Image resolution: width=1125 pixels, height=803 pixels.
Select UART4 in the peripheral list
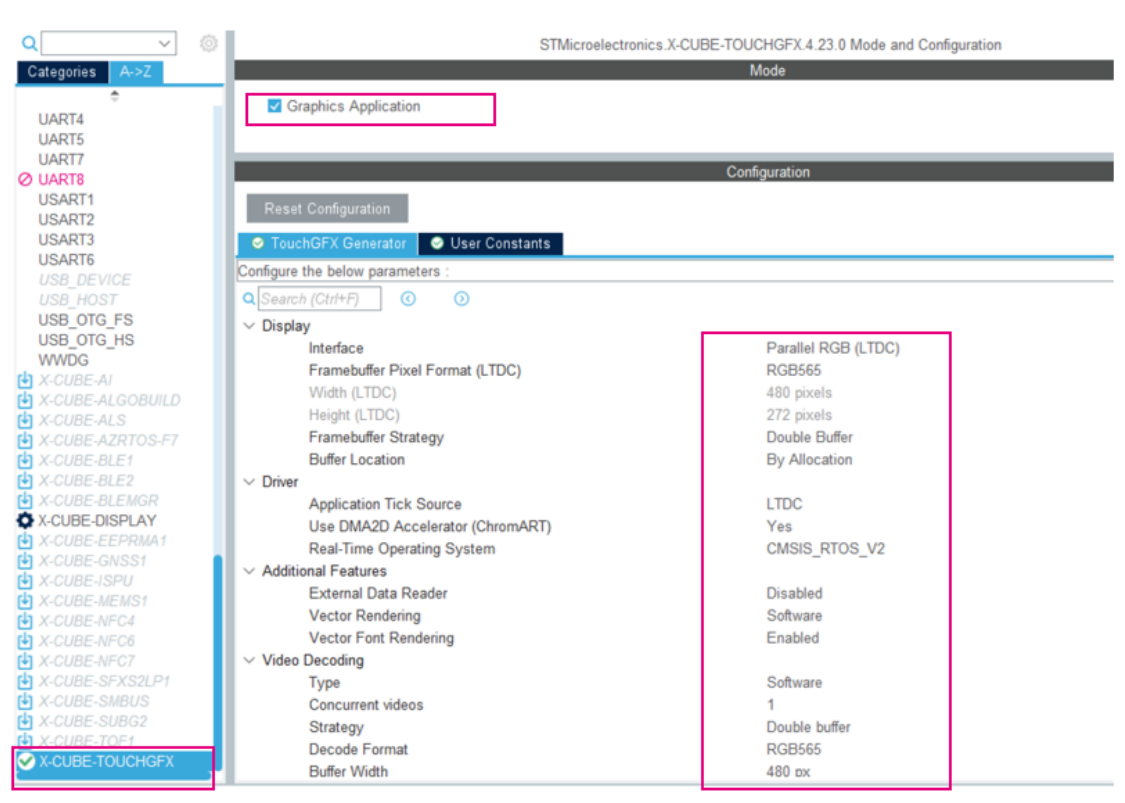(x=61, y=119)
